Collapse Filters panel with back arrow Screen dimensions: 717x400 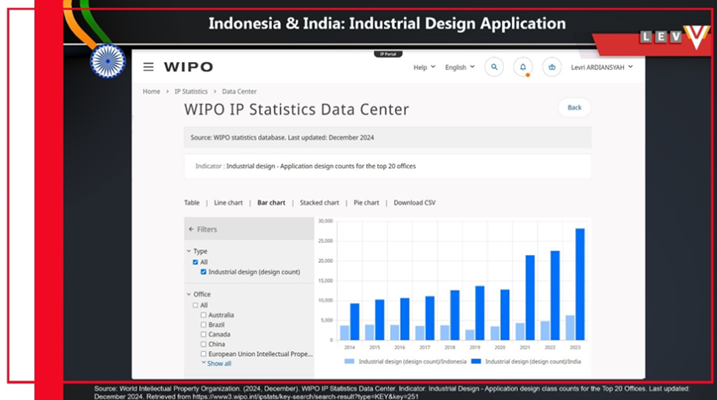point(191,229)
